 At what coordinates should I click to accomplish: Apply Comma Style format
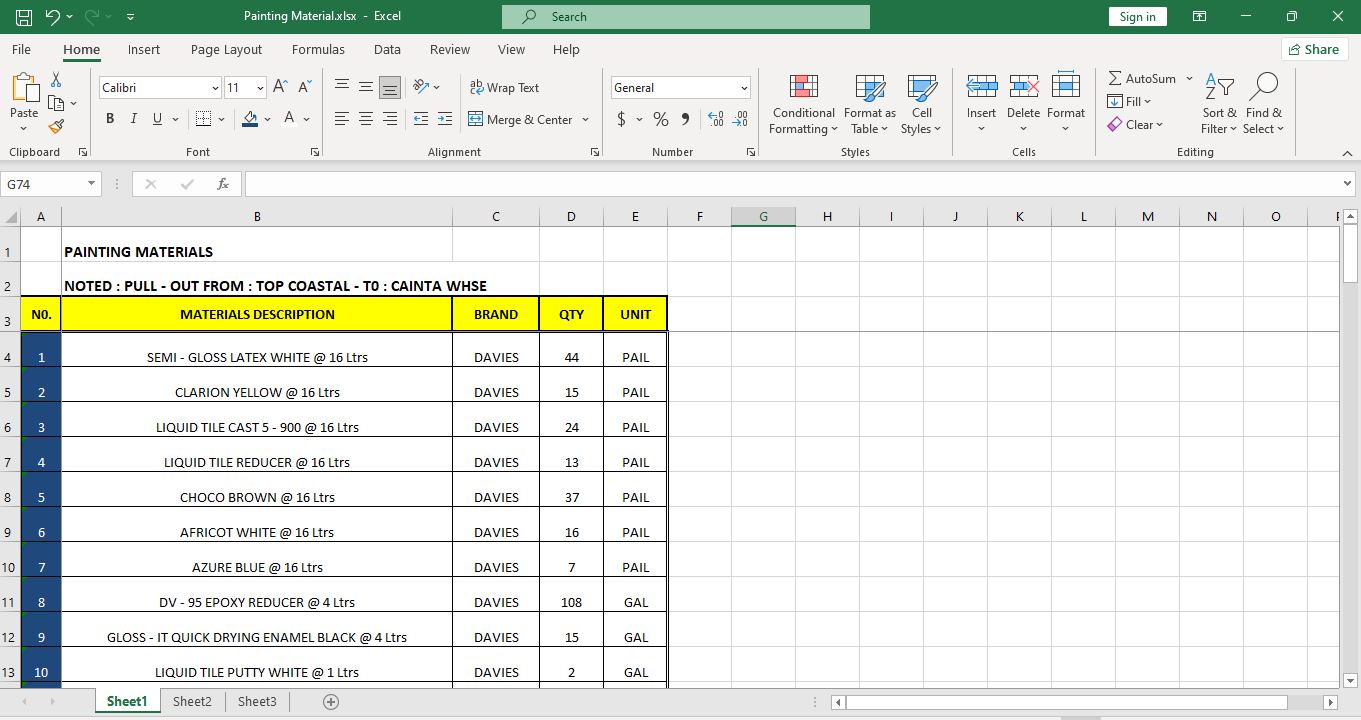(685, 119)
